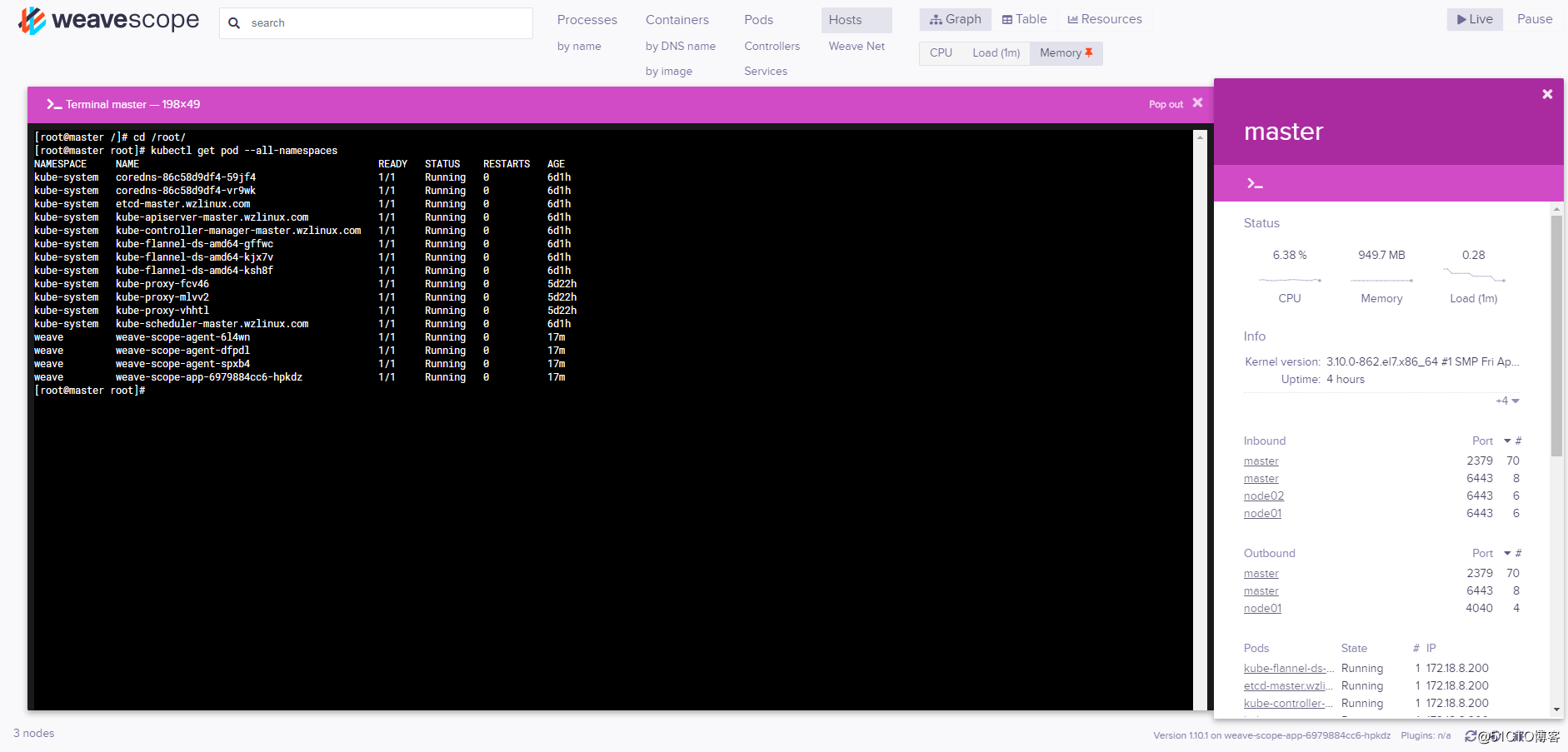Click the Weave Scope logo
1568x752 pixels.
108,20
